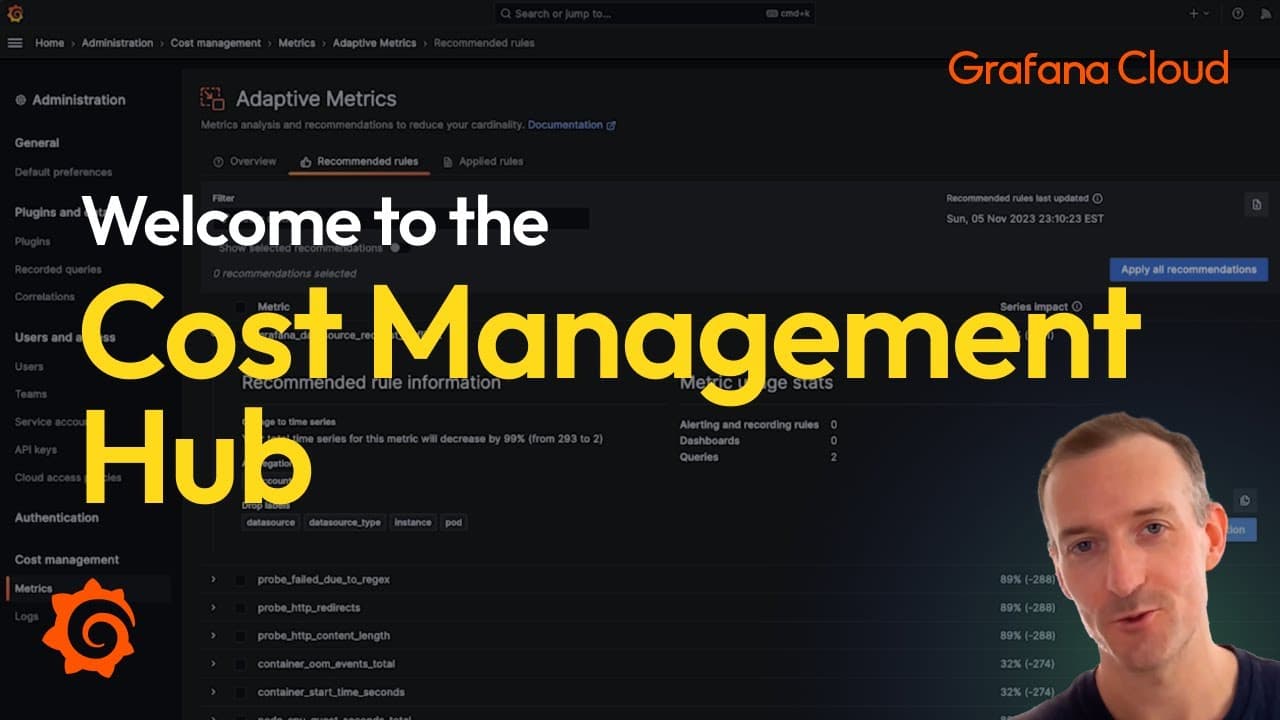This screenshot has height=720, width=1280.
Task: Check the probe_failed_due_to_regex checkbox
Action: tap(240, 579)
